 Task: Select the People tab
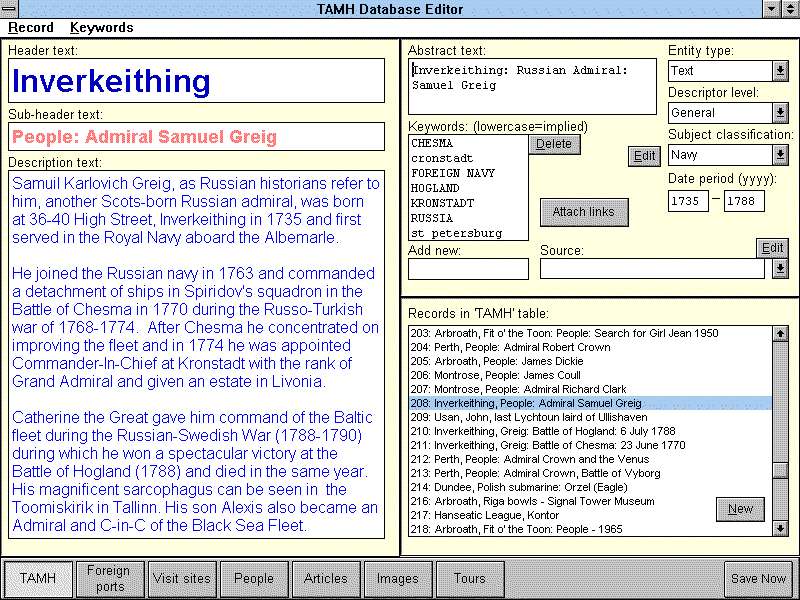pyautogui.click(x=254, y=579)
